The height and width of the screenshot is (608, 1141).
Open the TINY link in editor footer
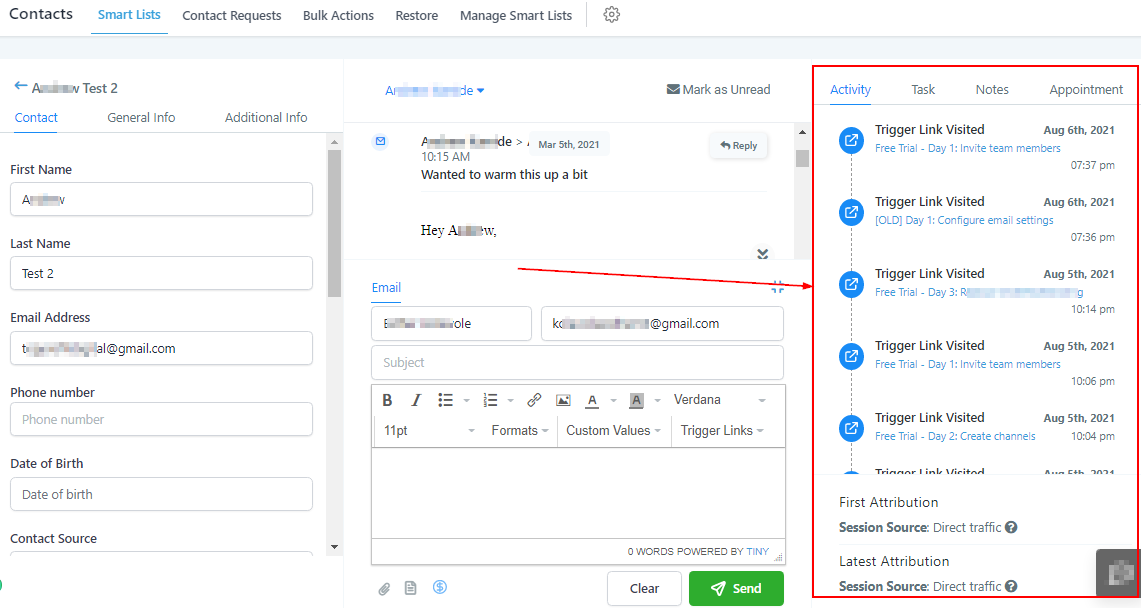(758, 551)
